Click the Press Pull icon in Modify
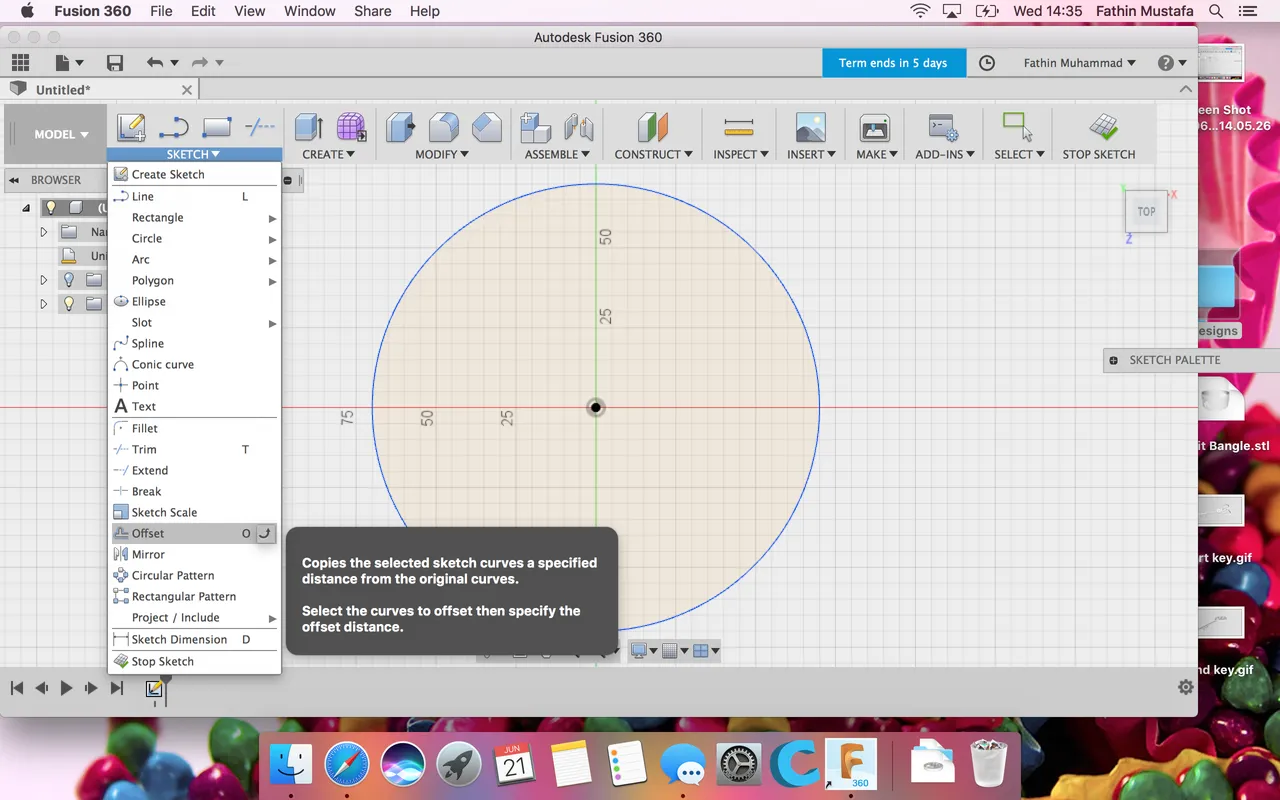1280x800 pixels. point(401,127)
